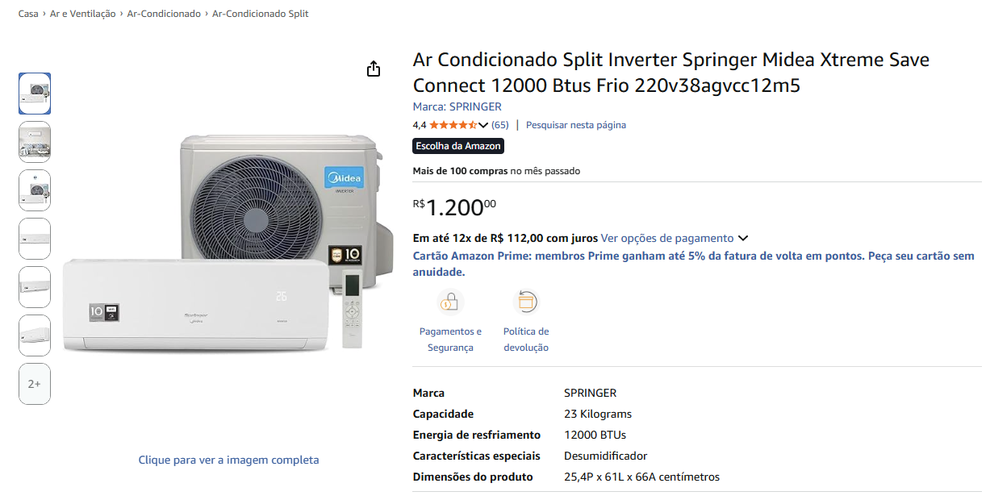Navigate to Ar-Condicionado Split breadcrumb
The height and width of the screenshot is (500, 990).
click(x=260, y=13)
